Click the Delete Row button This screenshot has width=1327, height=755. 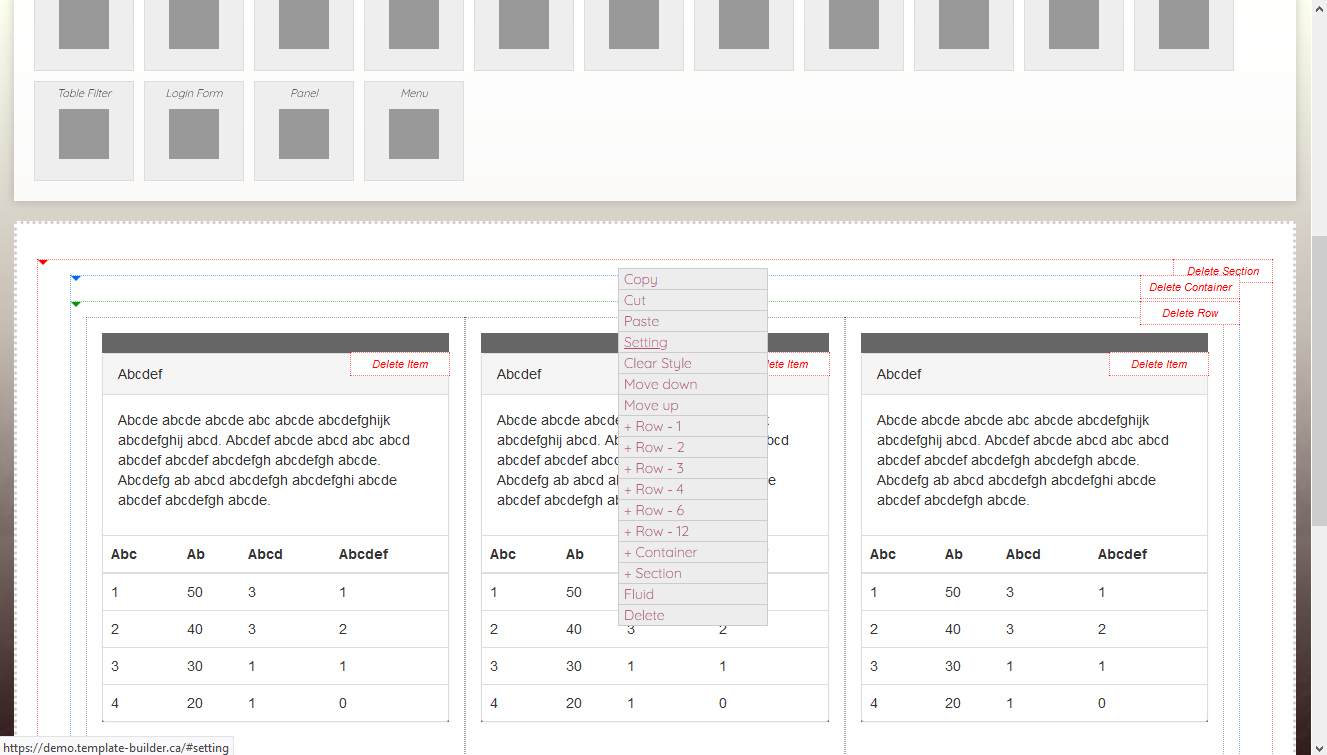pos(1190,314)
